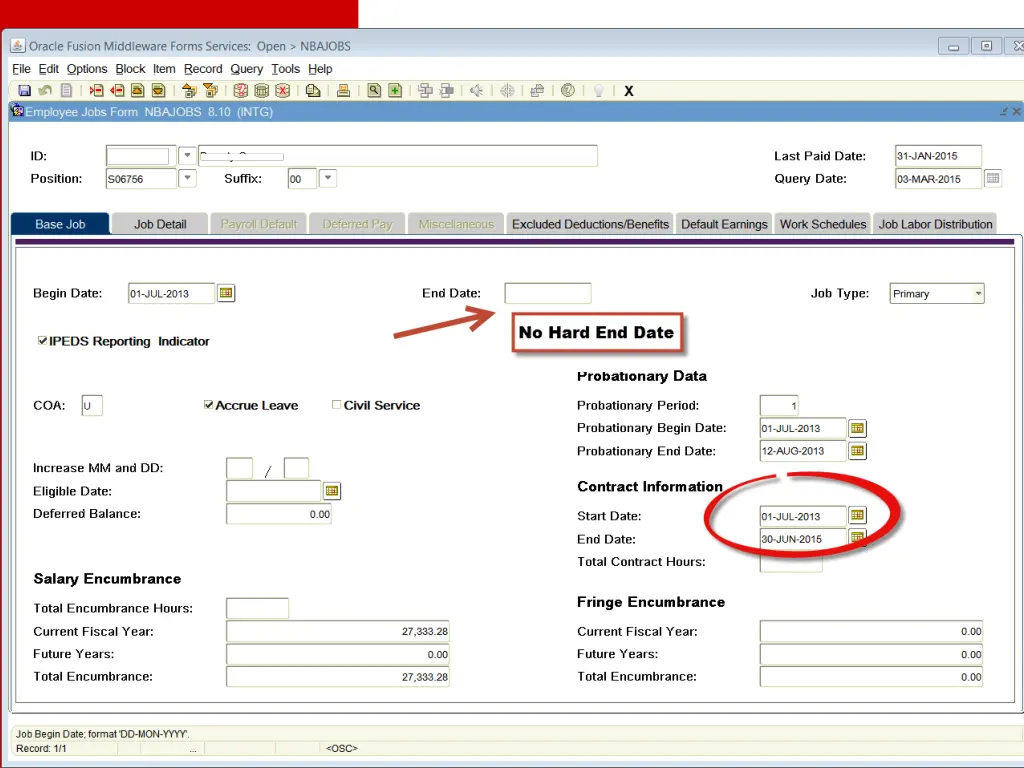Toggle the Accrue Leave checkbox
This screenshot has width=1024, height=768.
click(208, 405)
